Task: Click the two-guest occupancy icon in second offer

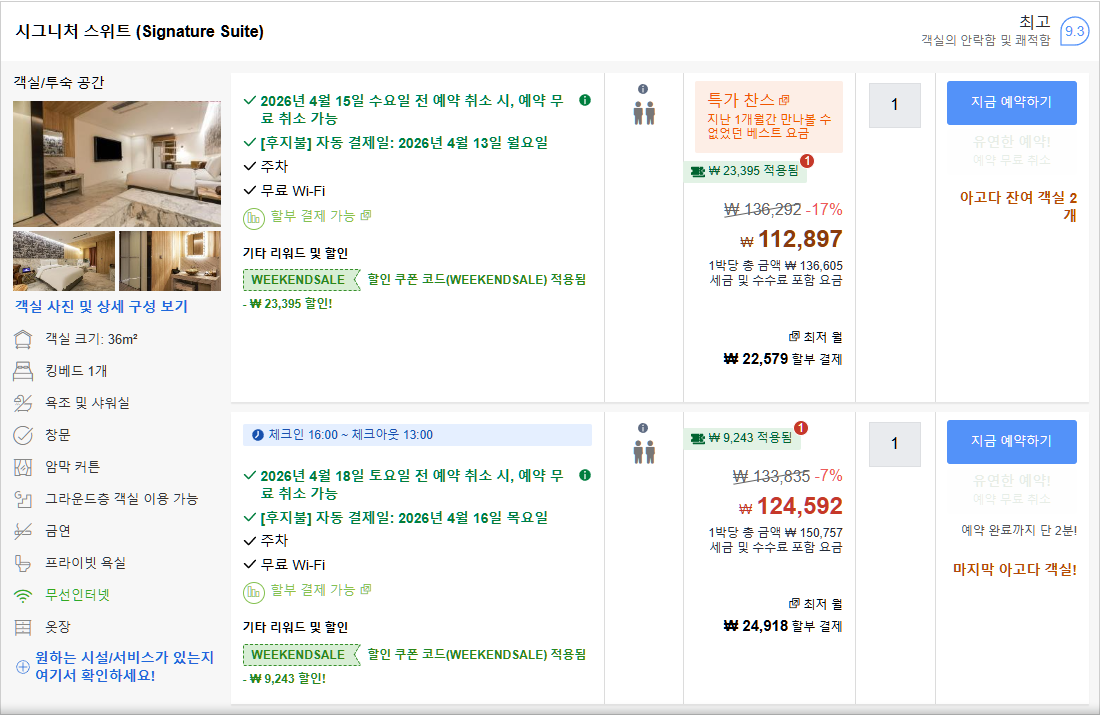Action: coord(643,452)
